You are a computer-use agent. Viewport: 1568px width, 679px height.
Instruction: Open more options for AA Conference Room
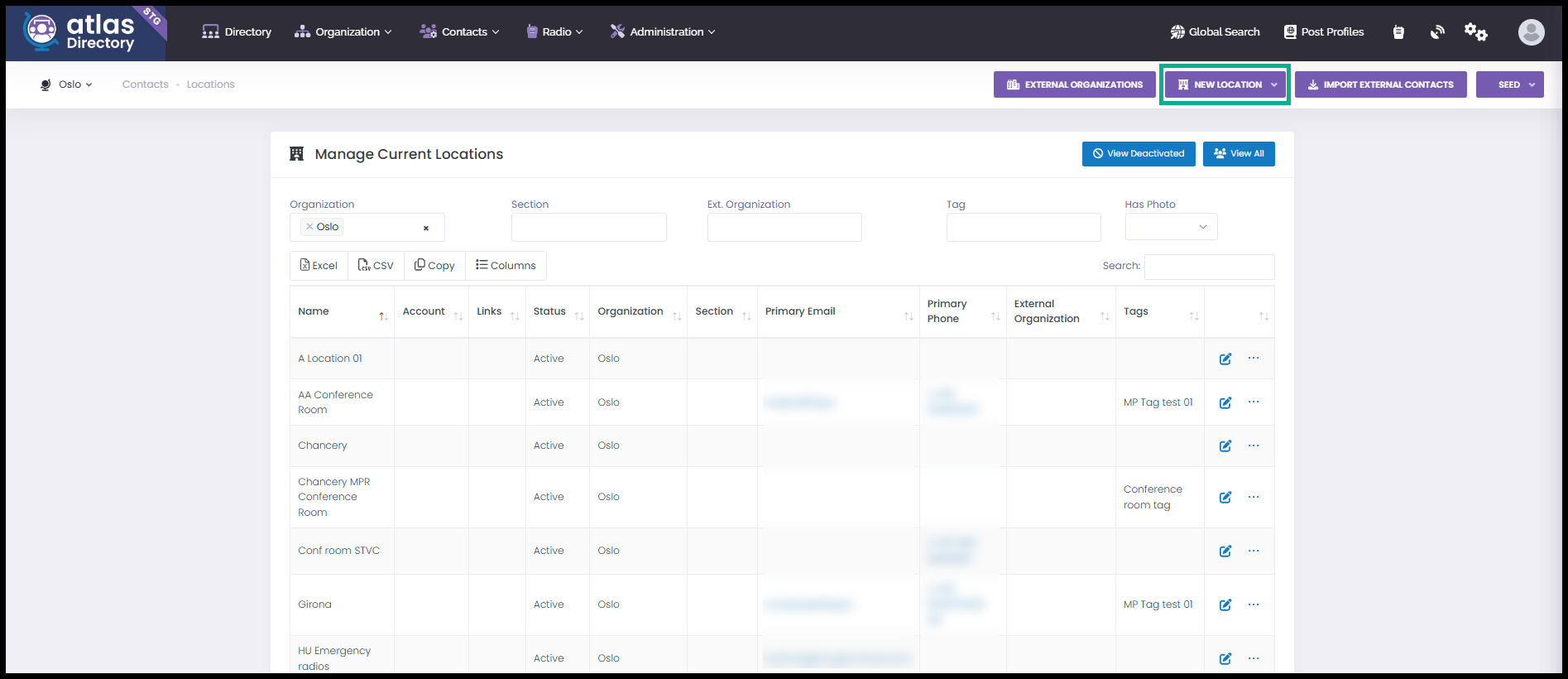(x=1254, y=402)
